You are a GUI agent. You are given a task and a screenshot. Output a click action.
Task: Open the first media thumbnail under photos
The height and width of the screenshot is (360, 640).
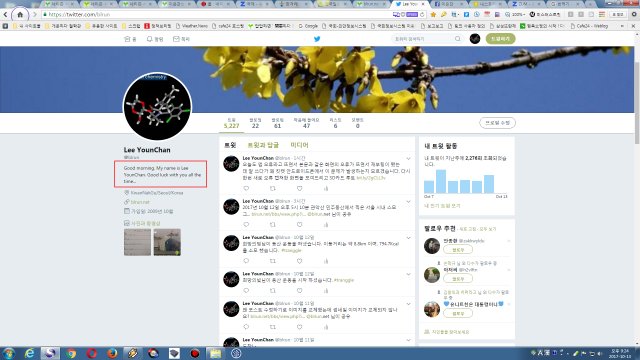tap(137, 242)
